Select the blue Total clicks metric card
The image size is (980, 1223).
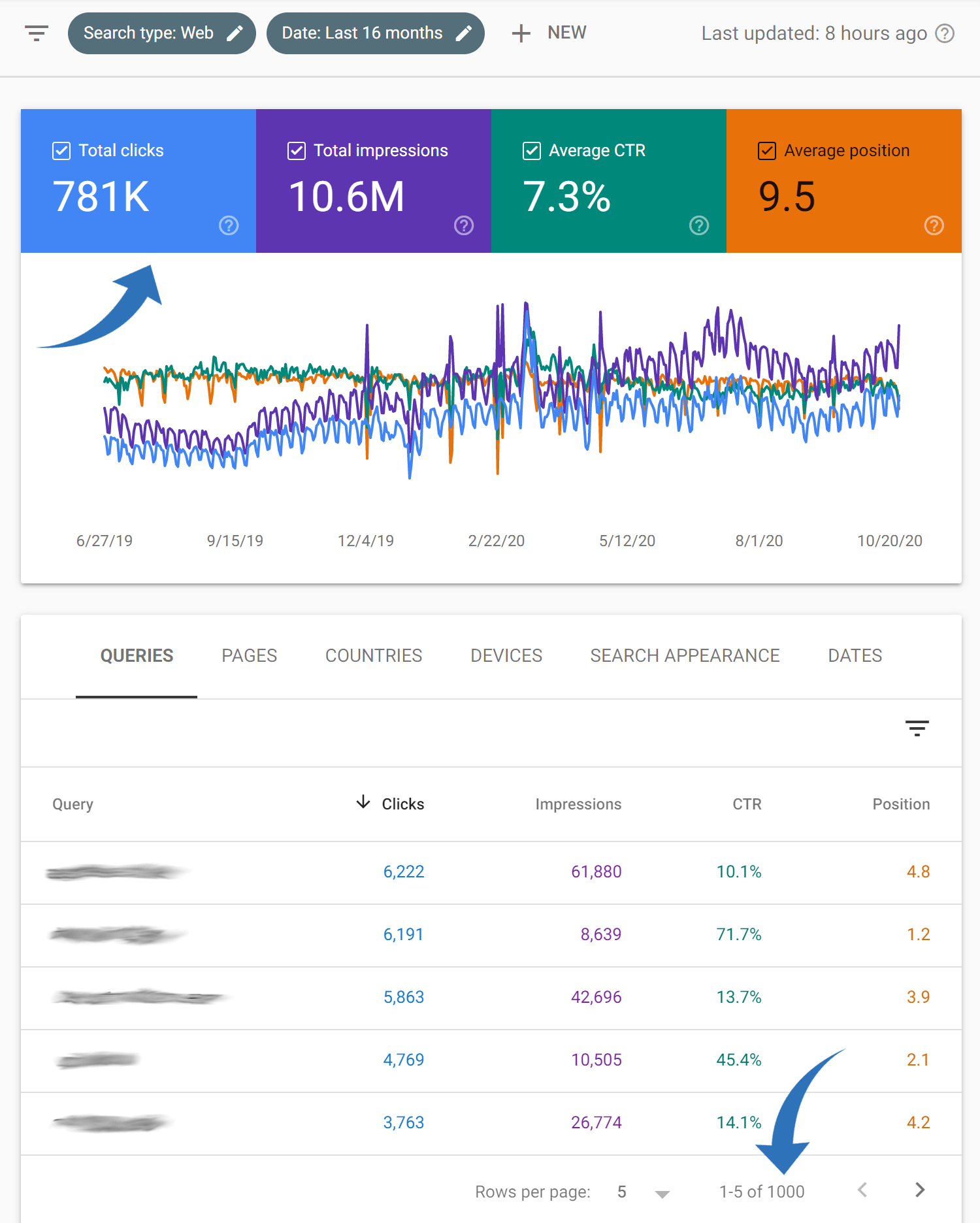(x=139, y=181)
